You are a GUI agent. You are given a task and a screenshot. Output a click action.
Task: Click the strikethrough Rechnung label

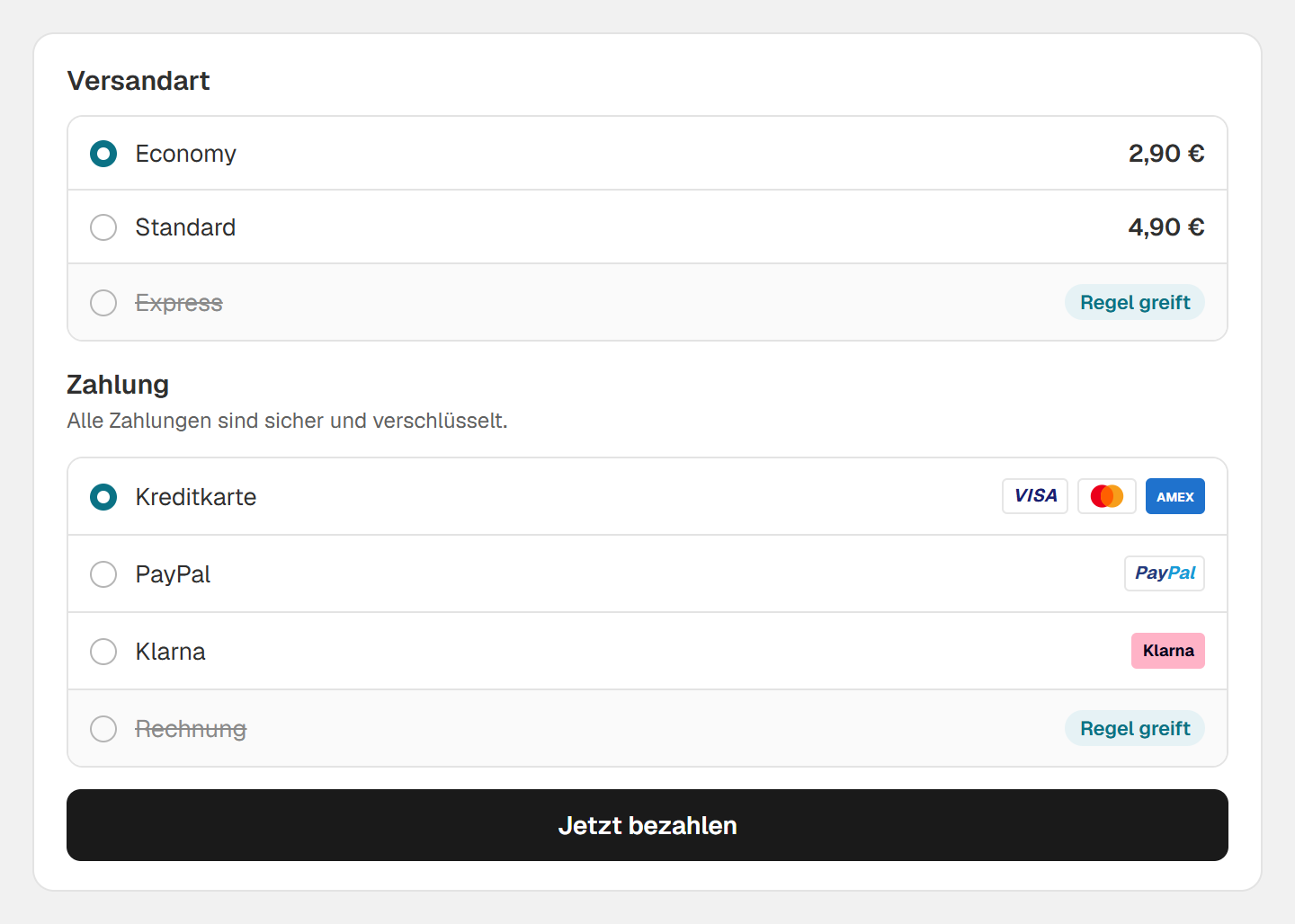coord(191,729)
